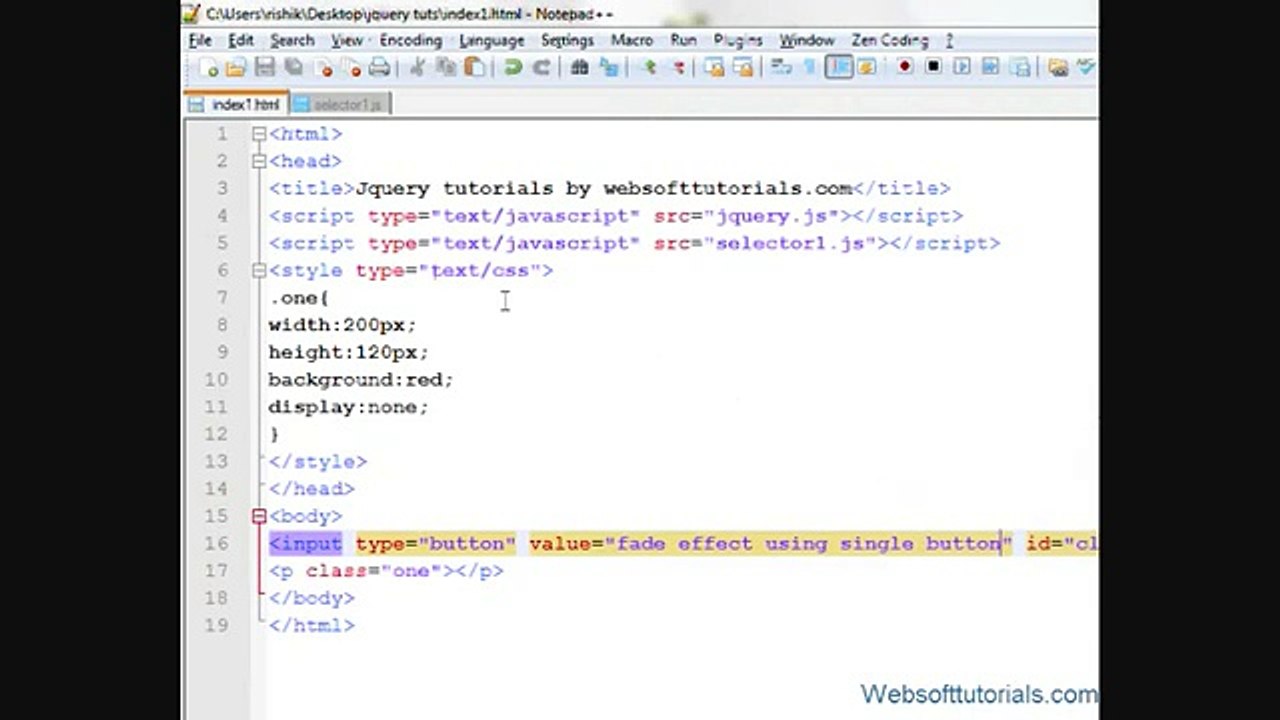Collapse the style block fold on line 6
Image resolution: width=1280 pixels, height=720 pixels.
pyautogui.click(x=259, y=270)
